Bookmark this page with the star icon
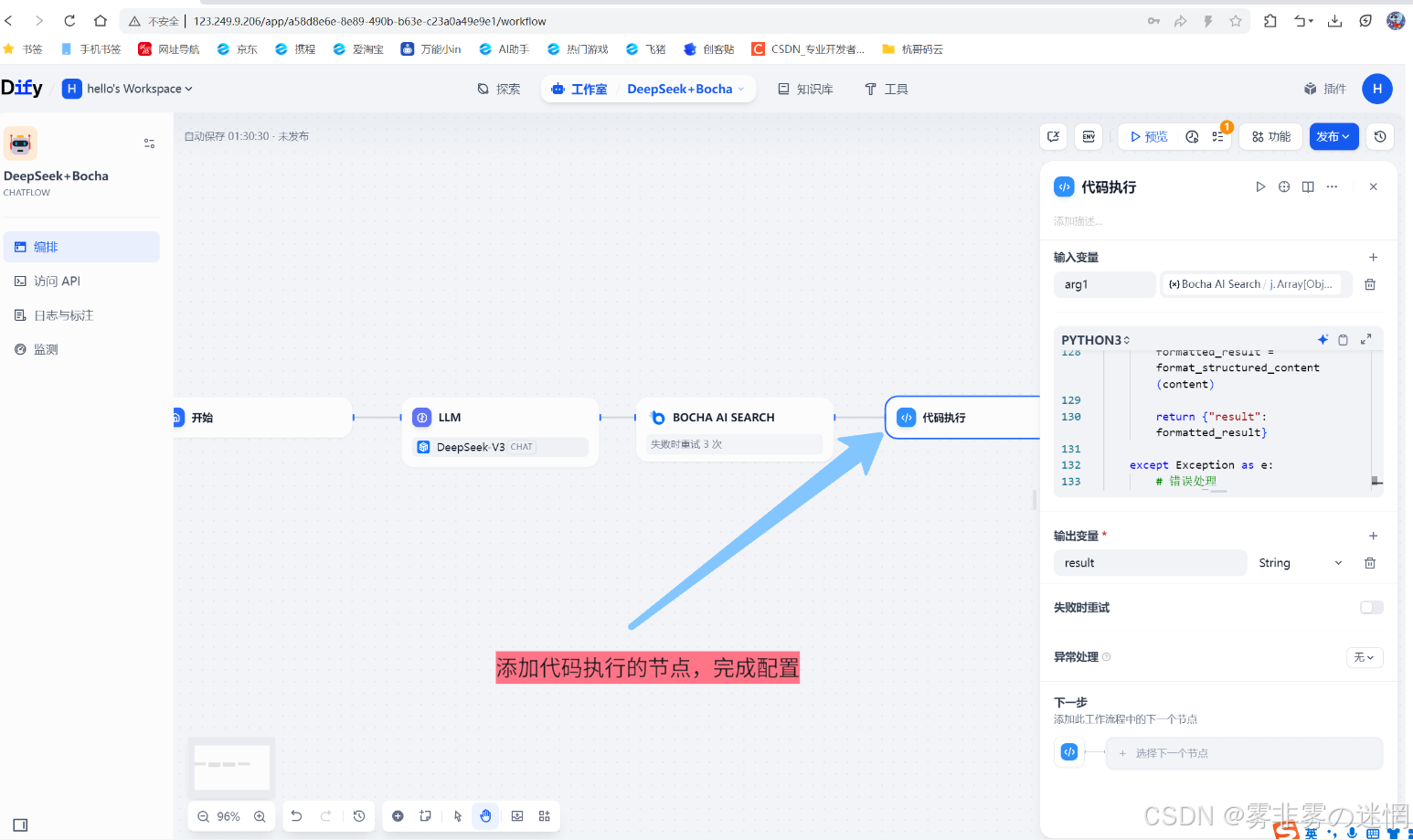 pos(1236,20)
